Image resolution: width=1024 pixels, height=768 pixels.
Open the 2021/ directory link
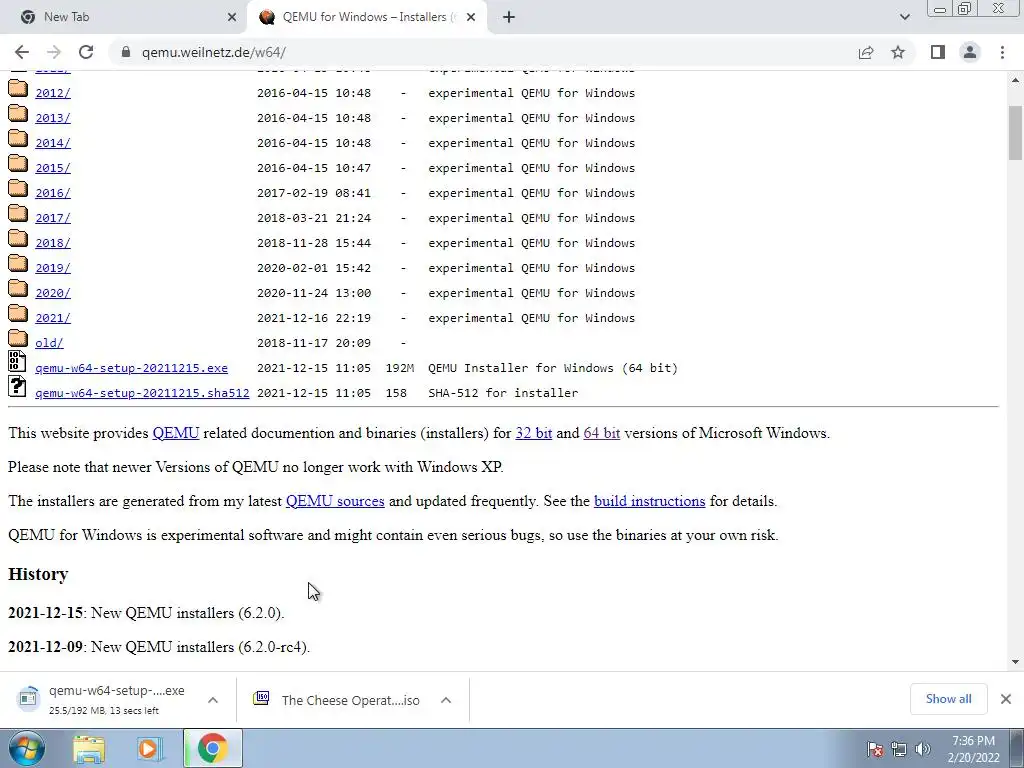click(x=53, y=318)
